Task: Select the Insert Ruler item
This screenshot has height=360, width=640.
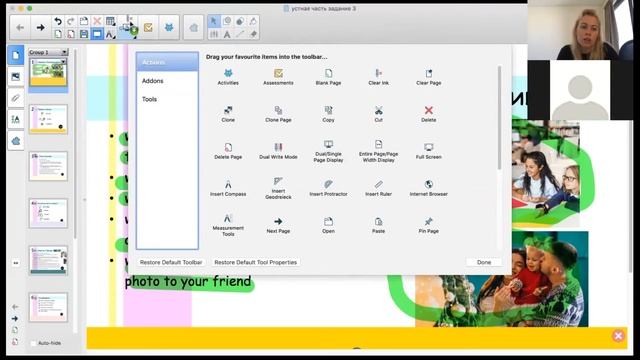Action: pyautogui.click(x=378, y=188)
